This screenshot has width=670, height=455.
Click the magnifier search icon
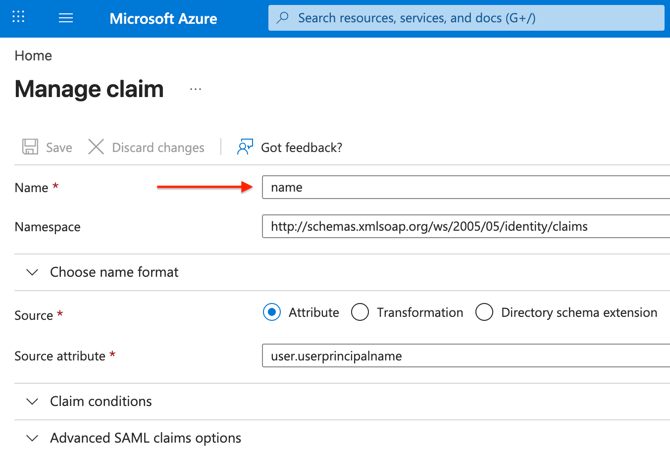coord(283,18)
